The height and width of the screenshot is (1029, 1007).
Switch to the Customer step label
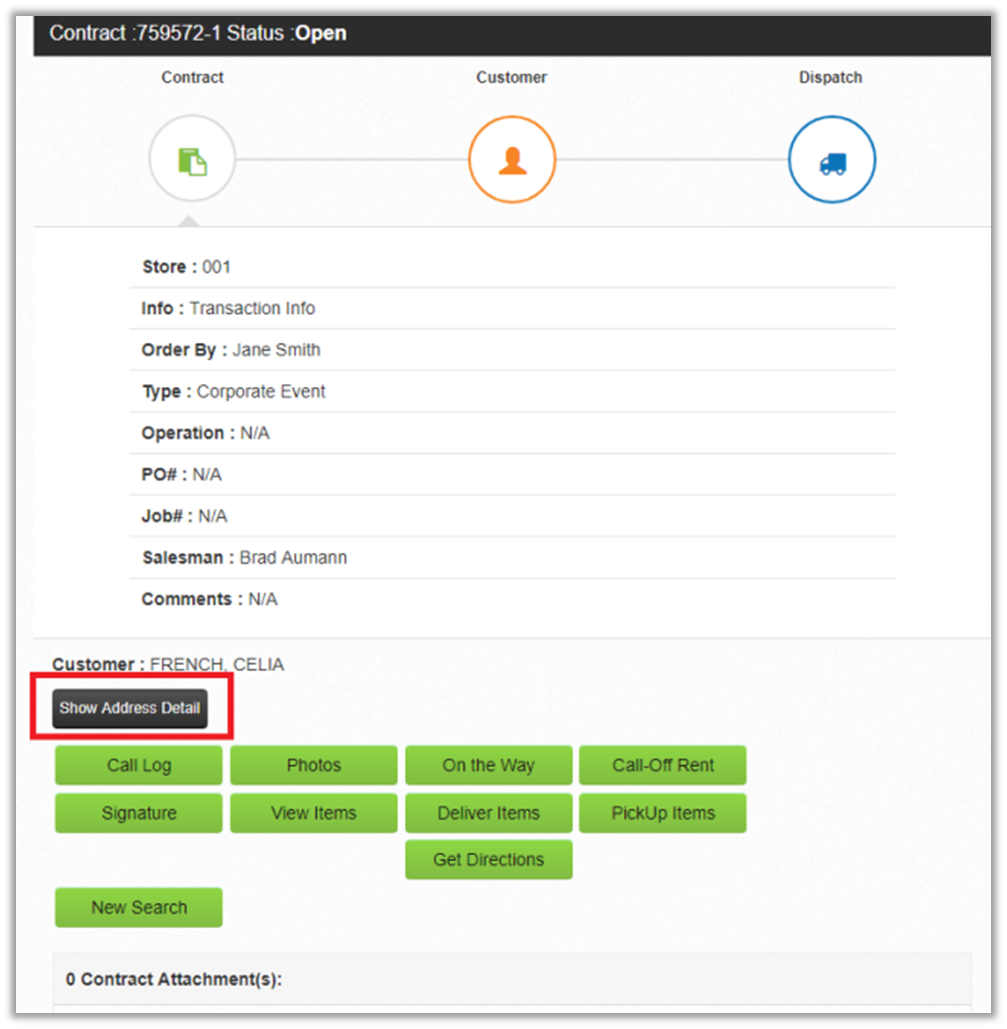(512, 78)
